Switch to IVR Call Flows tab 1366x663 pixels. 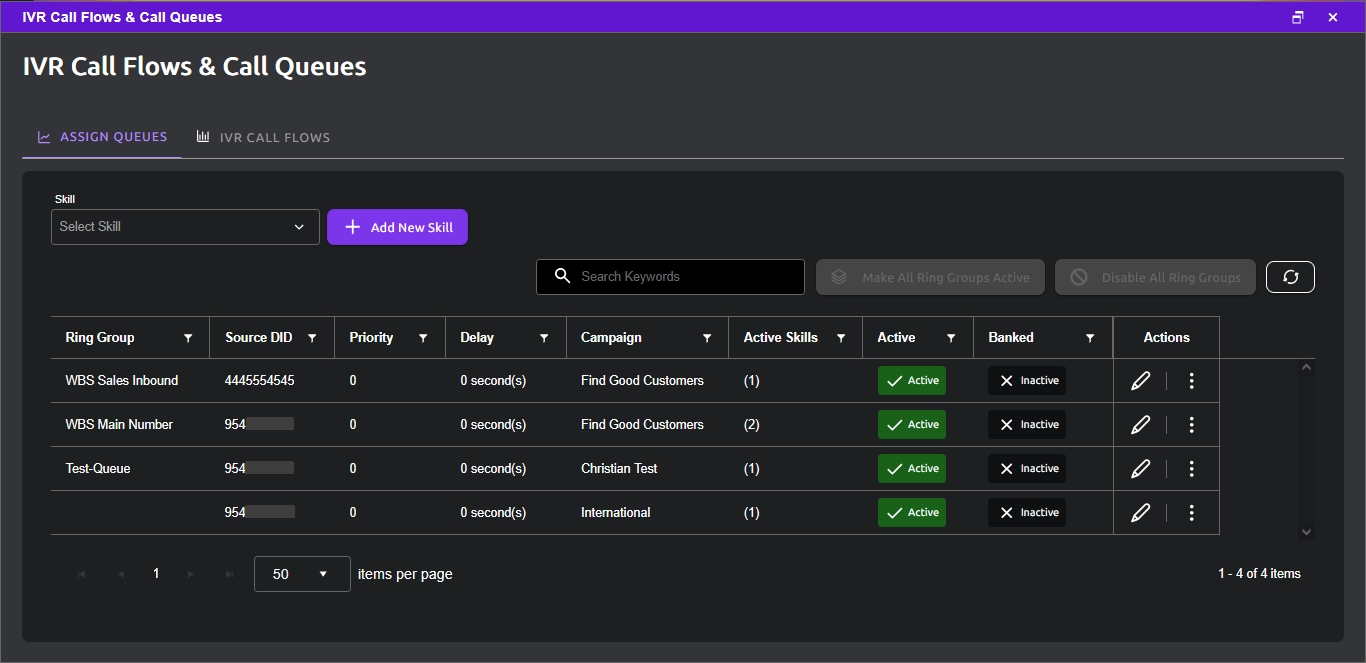(x=263, y=137)
